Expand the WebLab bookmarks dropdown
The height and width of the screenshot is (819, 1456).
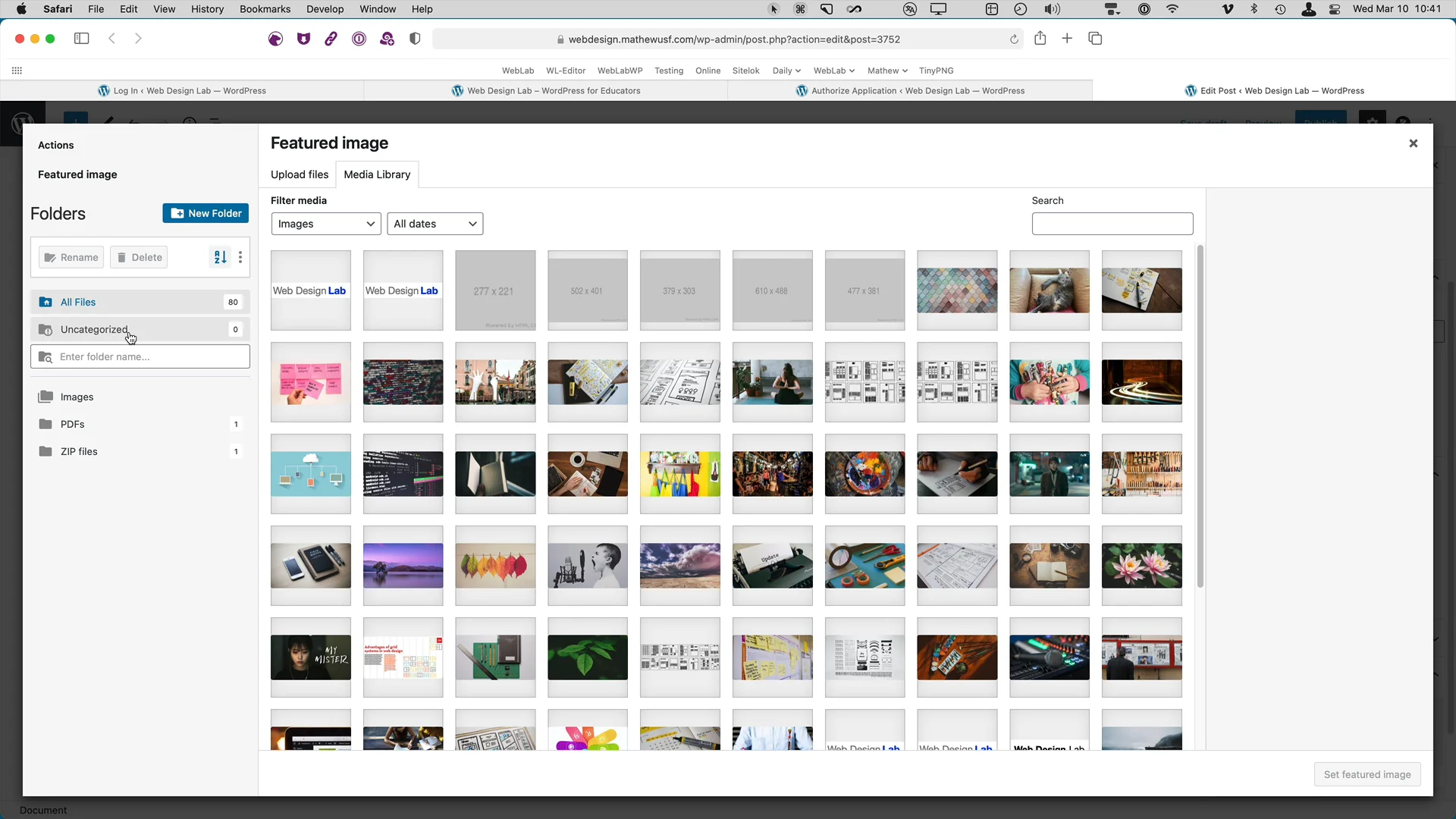[834, 71]
